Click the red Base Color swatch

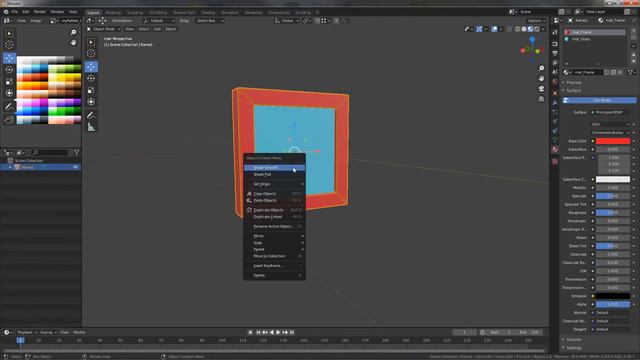613,141
